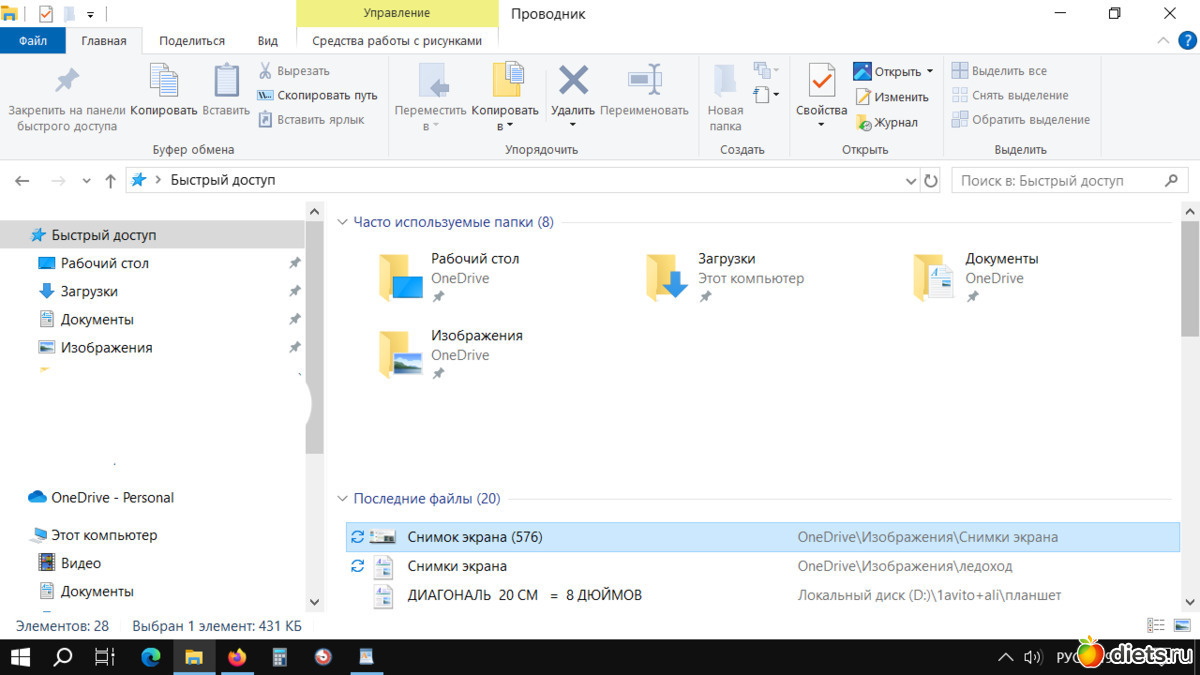Collapse the Frequent folders (Часто используемые папки) group
Screen dimensions: 1200x675
coord(342,222)
